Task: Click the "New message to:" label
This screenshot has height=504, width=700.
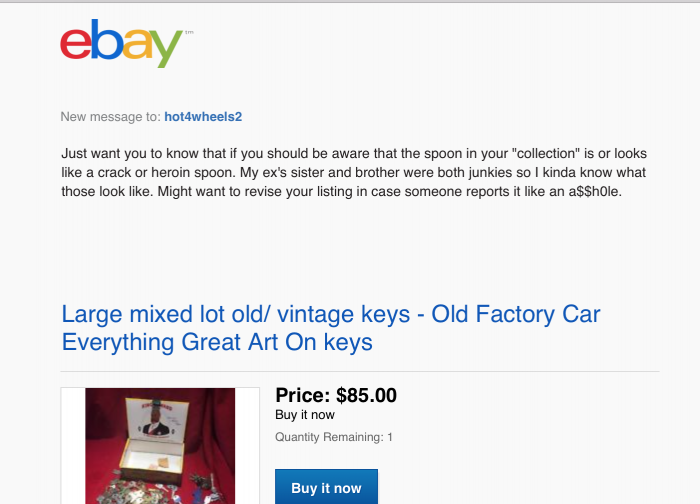Action: coord(110,117)
